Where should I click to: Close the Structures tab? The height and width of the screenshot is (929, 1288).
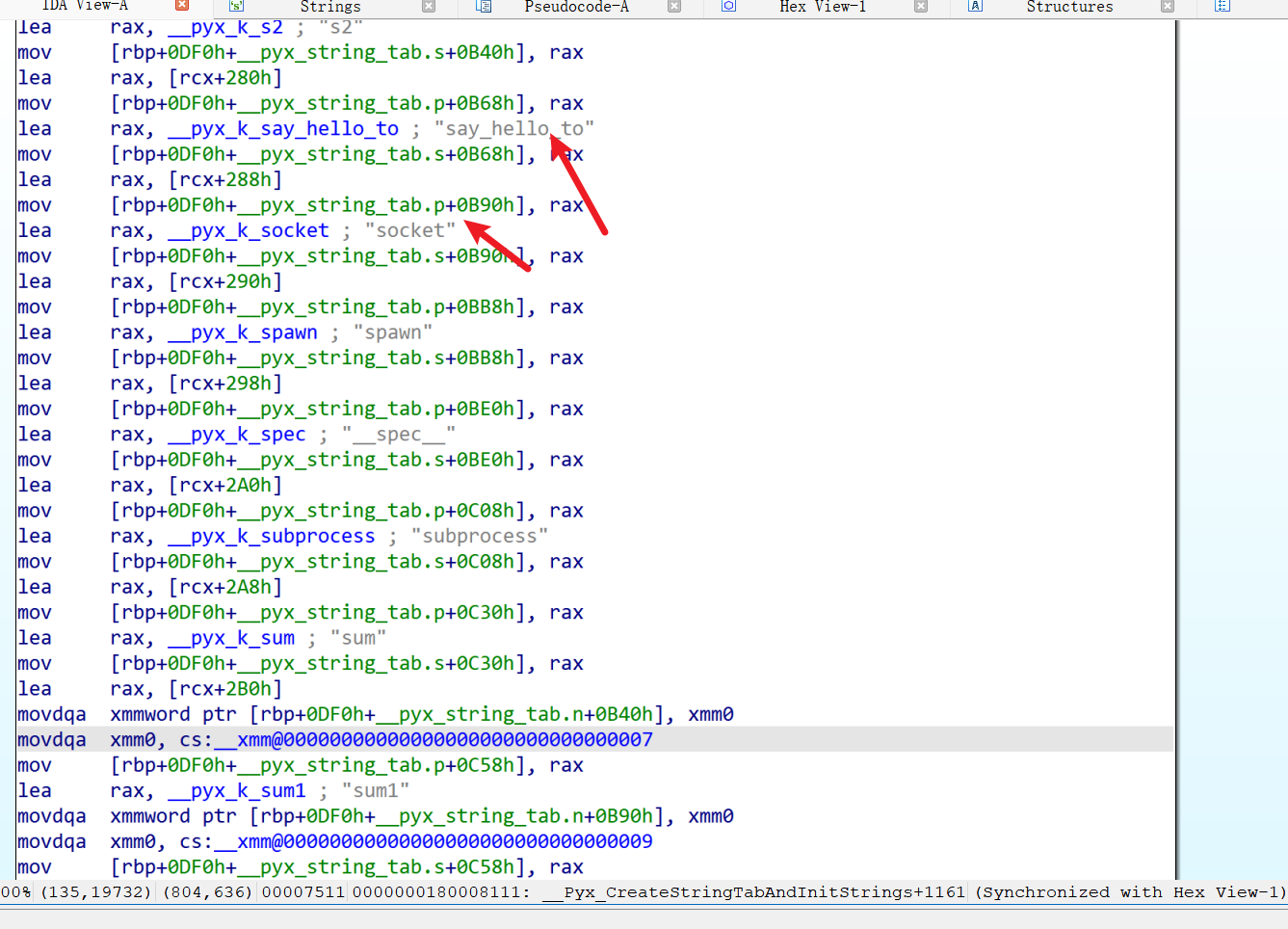pyautogui.click(x=1168, y=6)
